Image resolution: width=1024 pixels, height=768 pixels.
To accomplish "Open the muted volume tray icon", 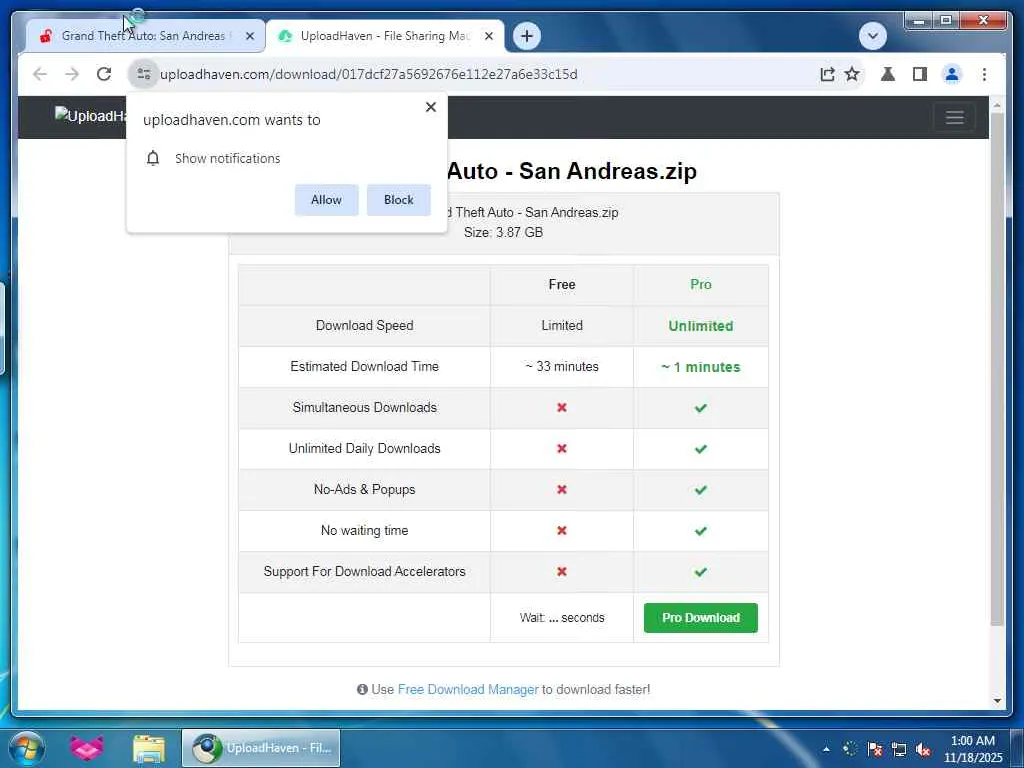I will [923, 749].
